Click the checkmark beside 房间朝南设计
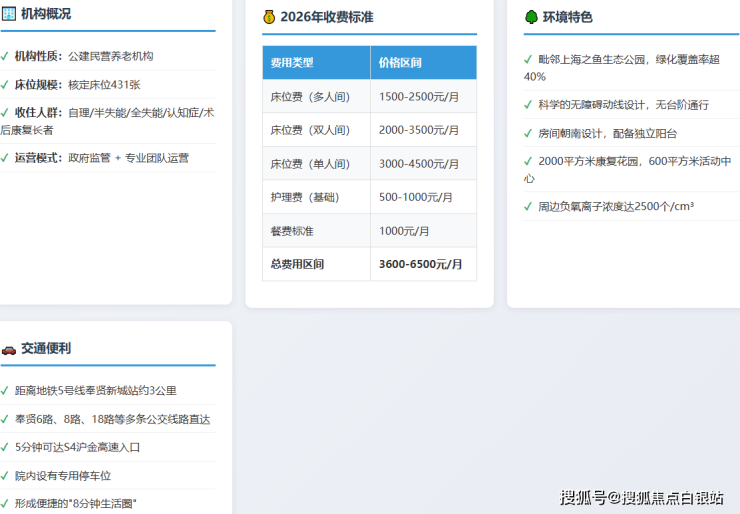 (528, 133)
